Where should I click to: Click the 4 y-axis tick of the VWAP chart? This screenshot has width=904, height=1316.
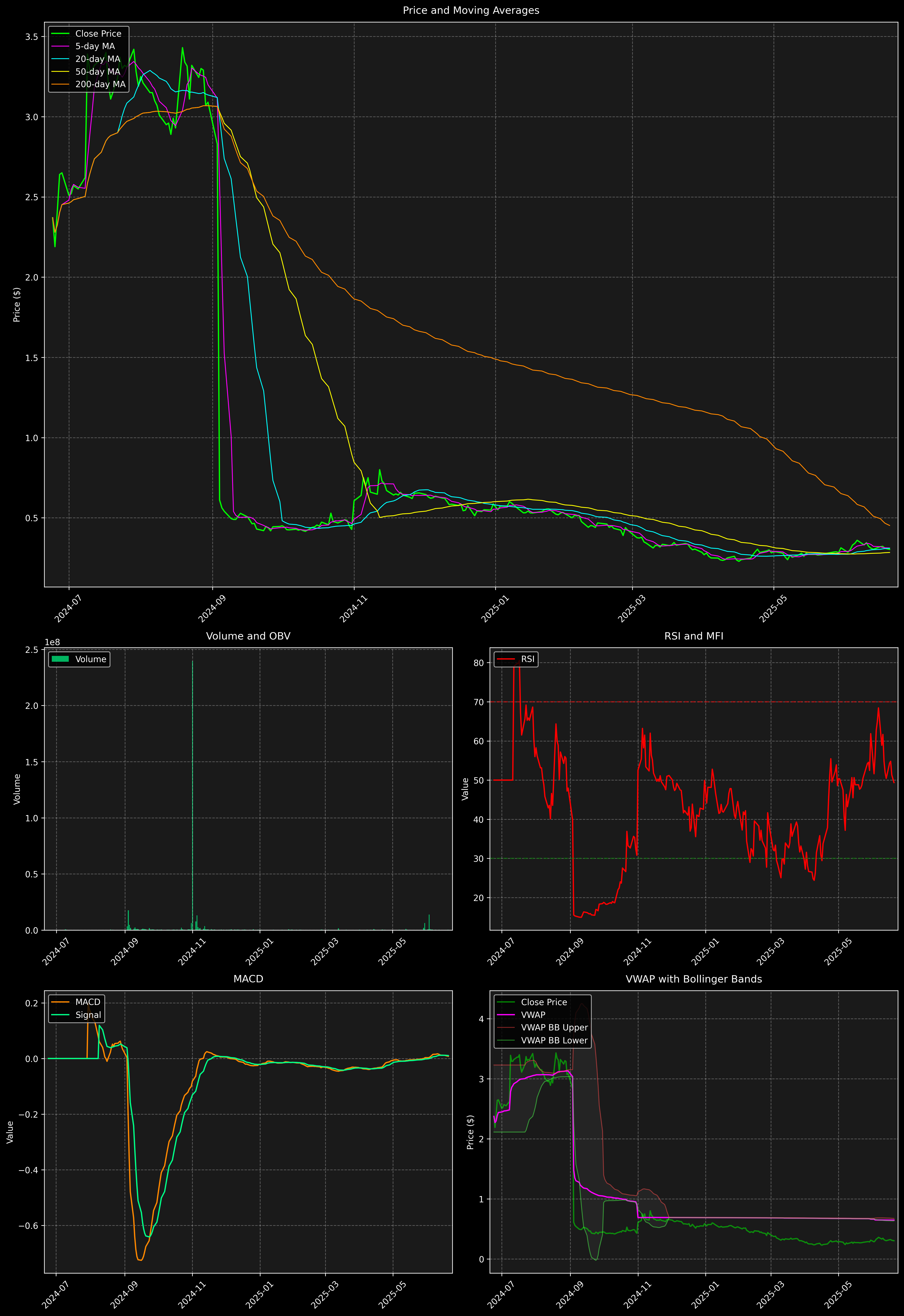click(482, 1019)
